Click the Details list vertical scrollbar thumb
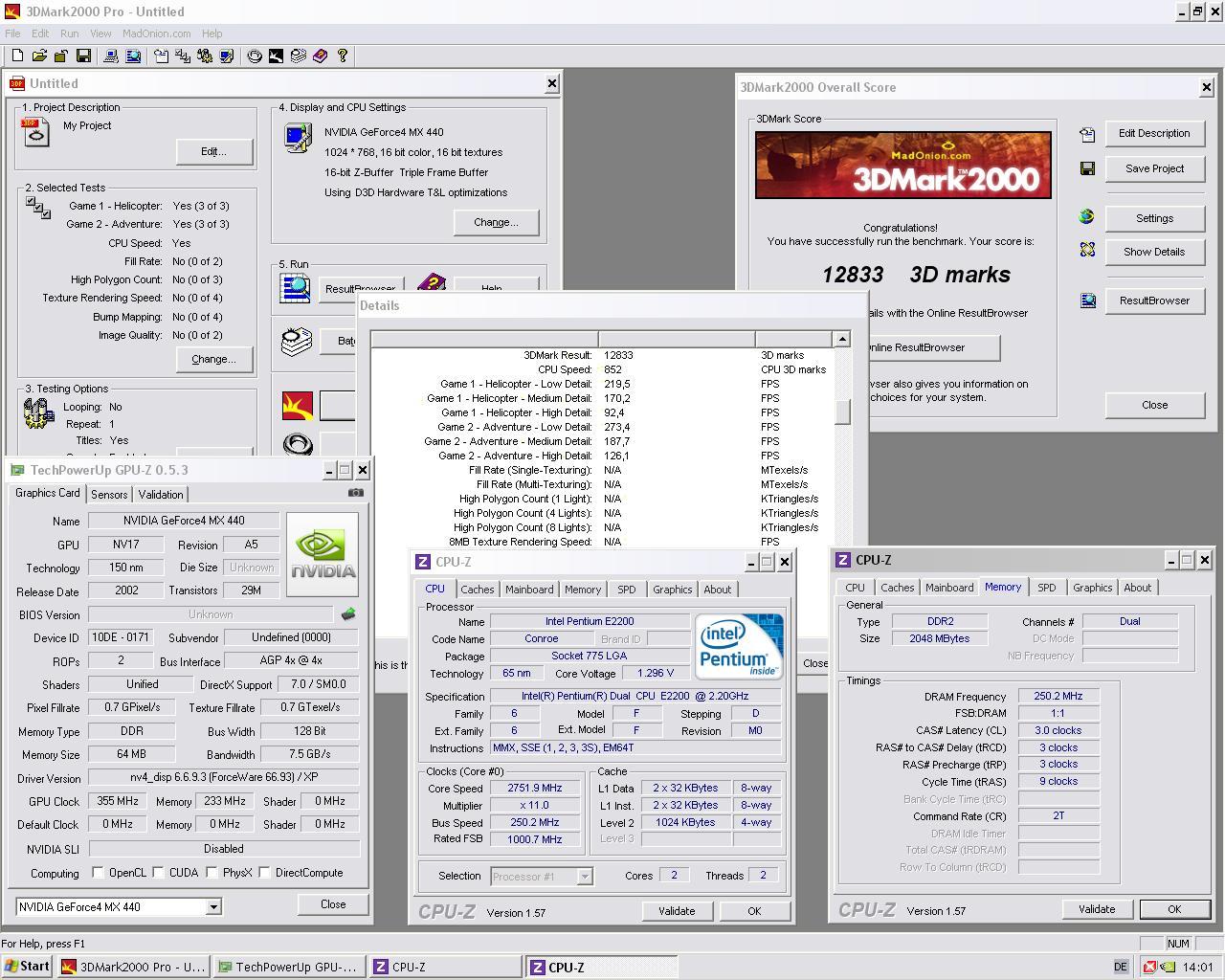Screen dimensions: 1225x980 [842, 410]
